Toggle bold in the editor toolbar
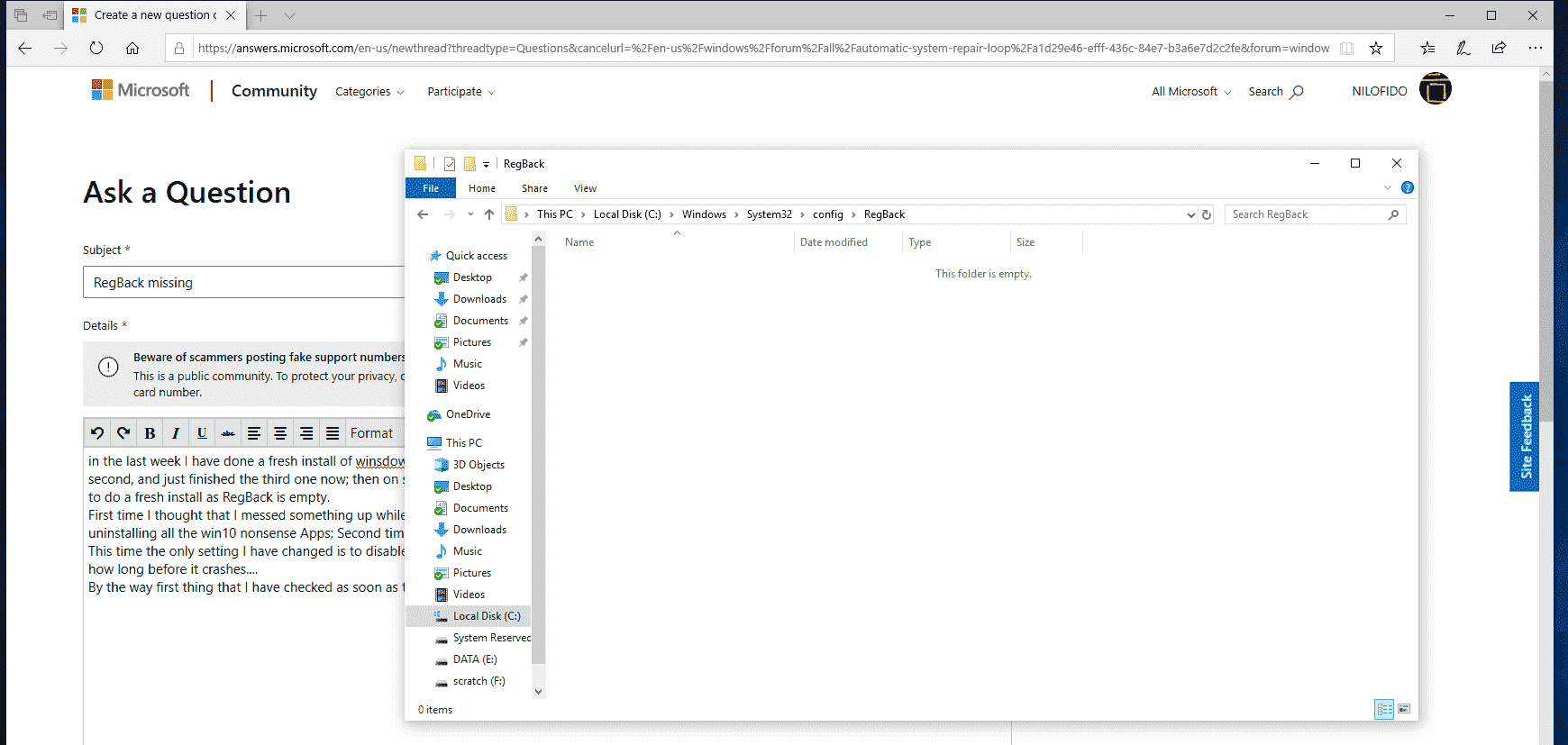This screenshot has width=1568, height=745. click(x=150, y=433)
